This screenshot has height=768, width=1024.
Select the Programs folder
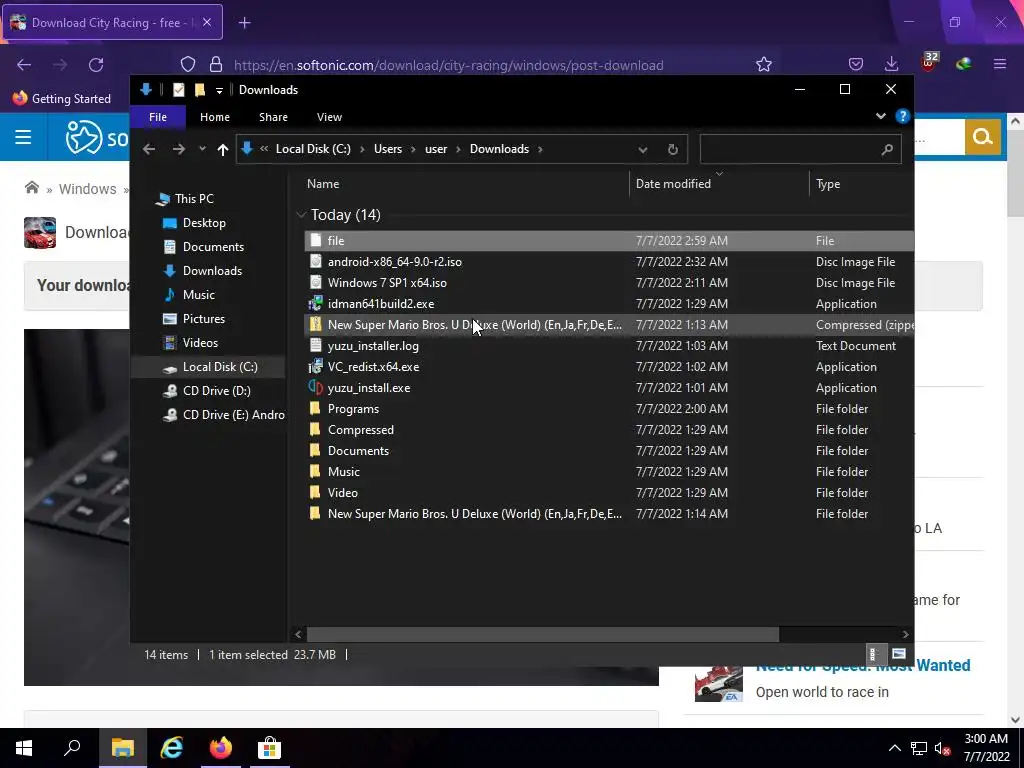coord(353,409)
